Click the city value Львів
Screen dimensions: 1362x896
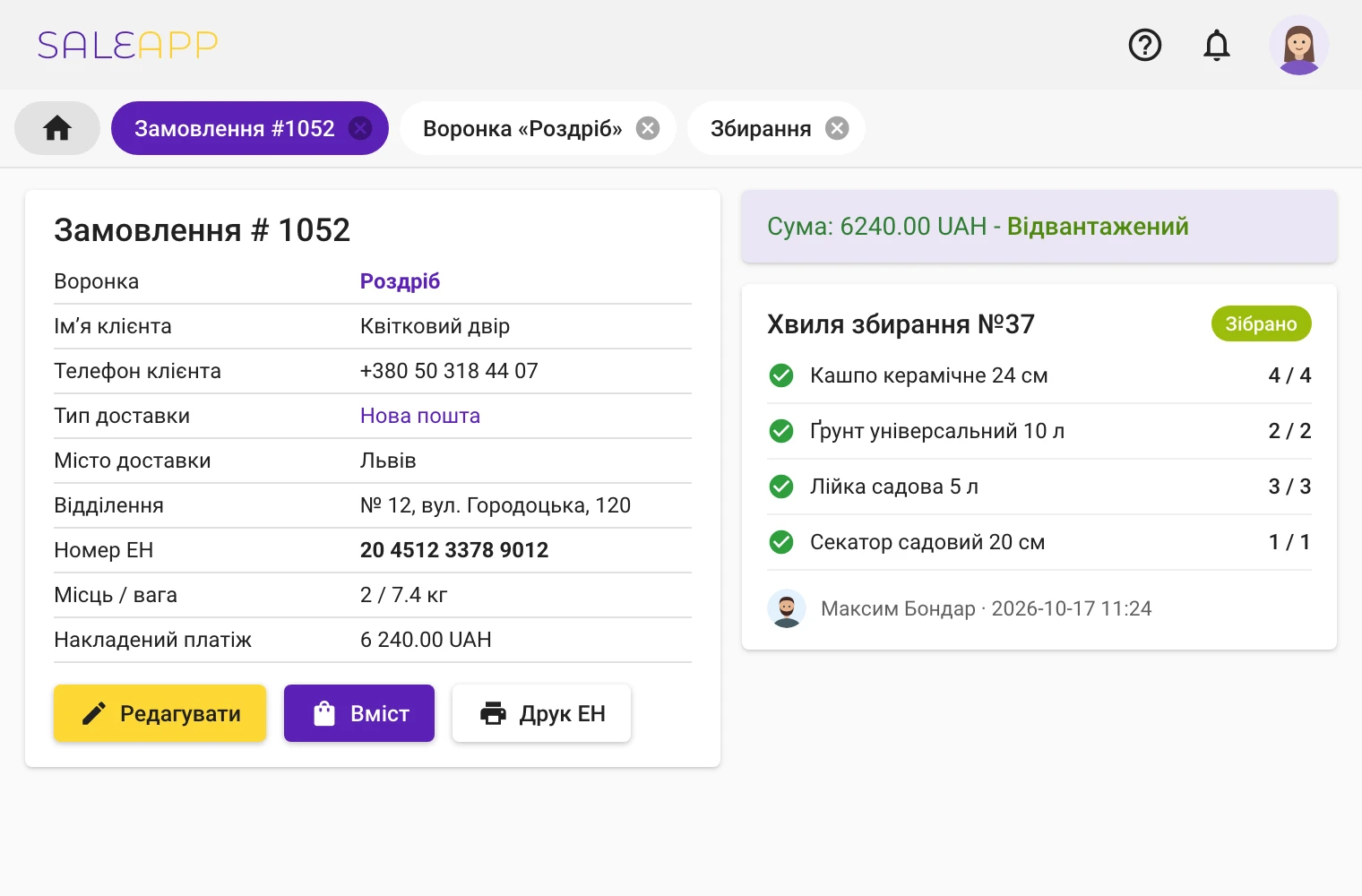[x=388, y=461]
